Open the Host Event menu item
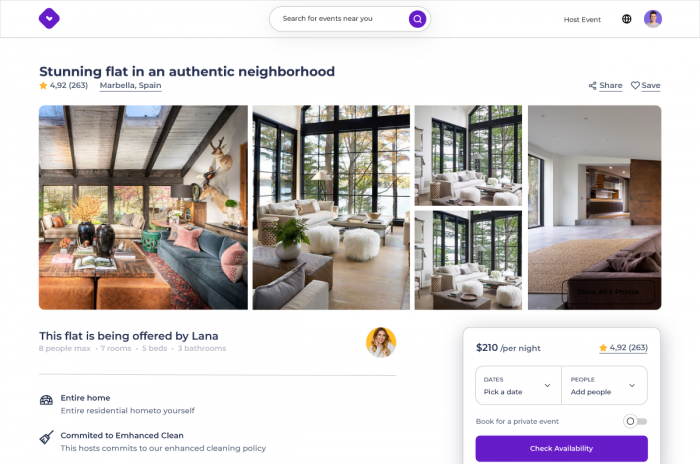The height and width of the screenshot is (464, 700). pyautogui.click(x=582, y=20)
